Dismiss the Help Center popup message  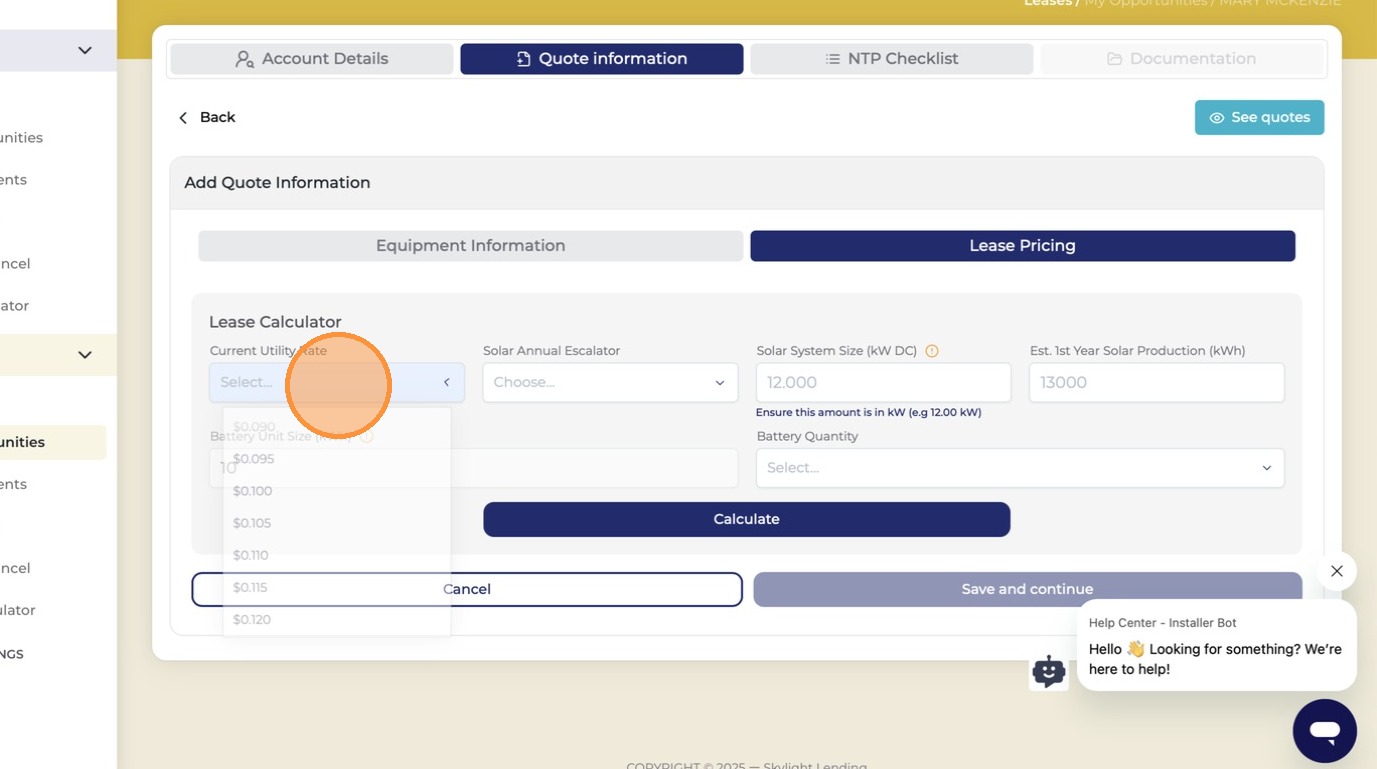point(1336,571)
